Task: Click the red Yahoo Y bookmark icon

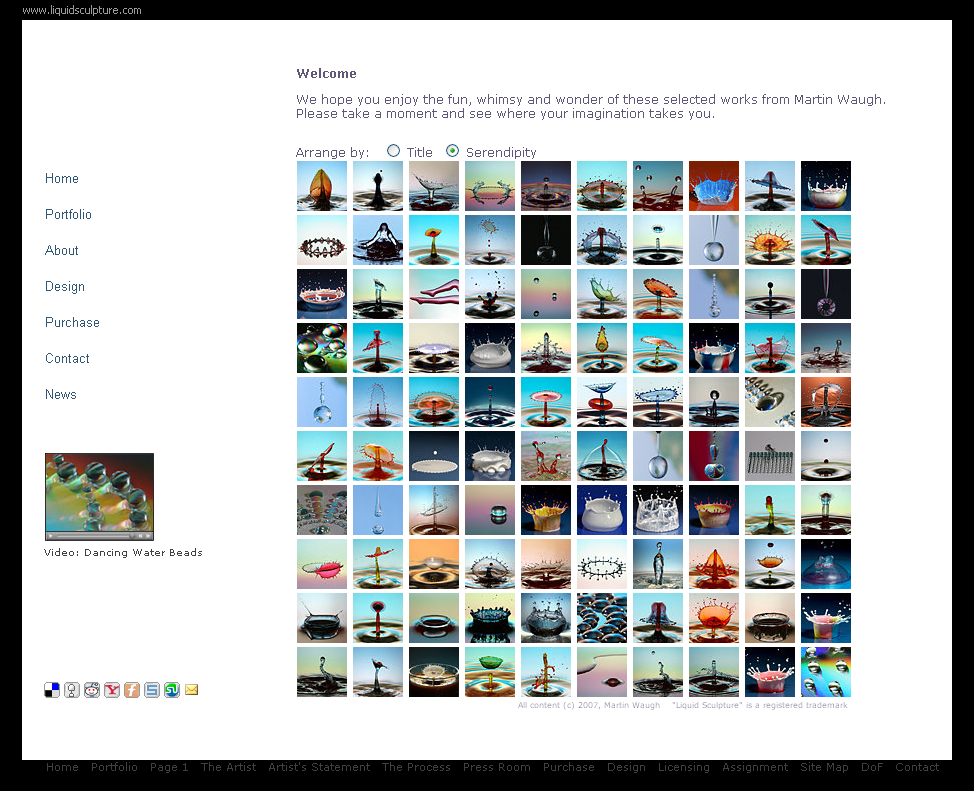Action: pos(112,690)
